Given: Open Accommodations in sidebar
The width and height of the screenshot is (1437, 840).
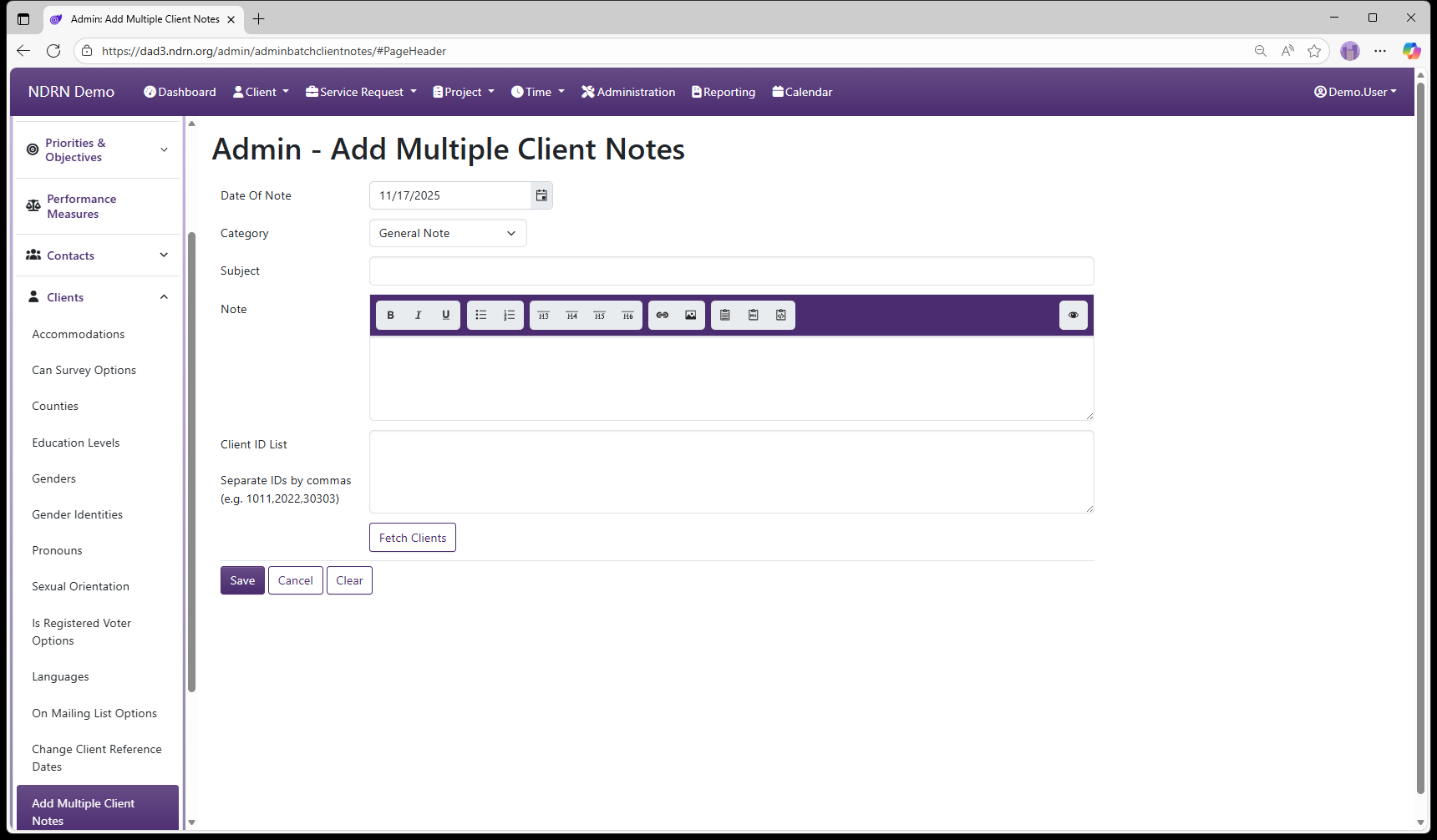Looking at the screenshot, I should 79,334.
